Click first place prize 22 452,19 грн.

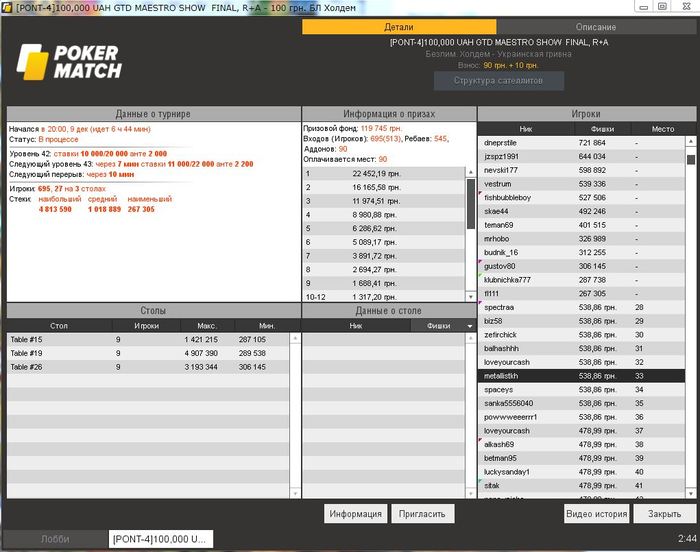[x=384, y=174]
